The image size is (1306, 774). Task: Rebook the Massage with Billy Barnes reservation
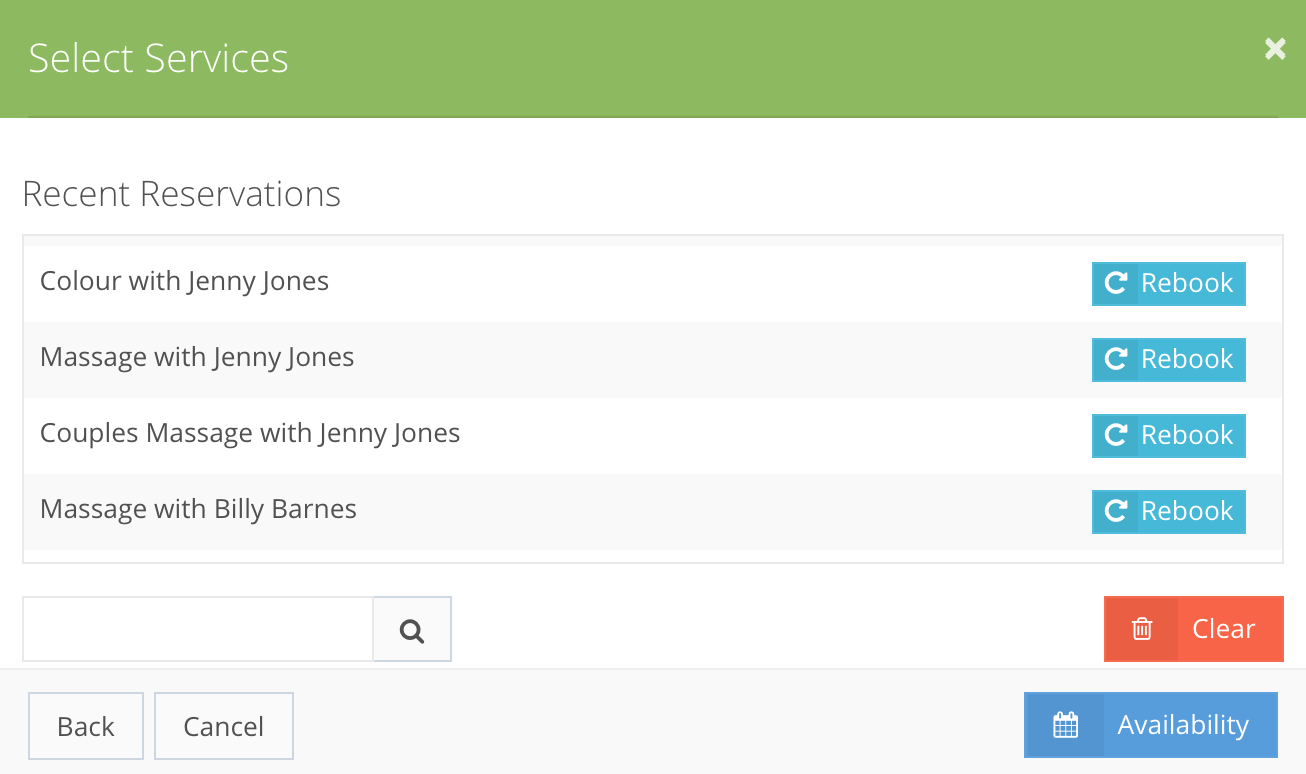click(x=1168, y=511)
